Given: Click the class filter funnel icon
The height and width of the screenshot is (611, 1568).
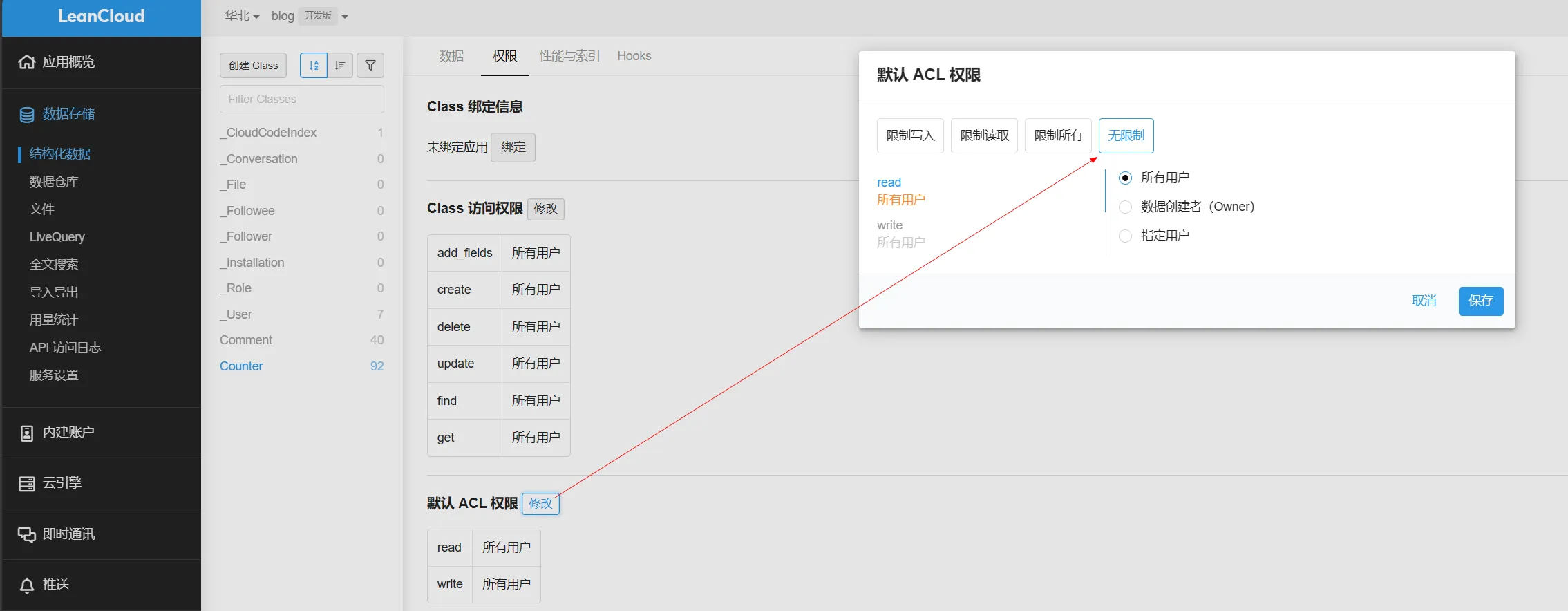Looking at the screenshot, I should (x=370, y=65).
